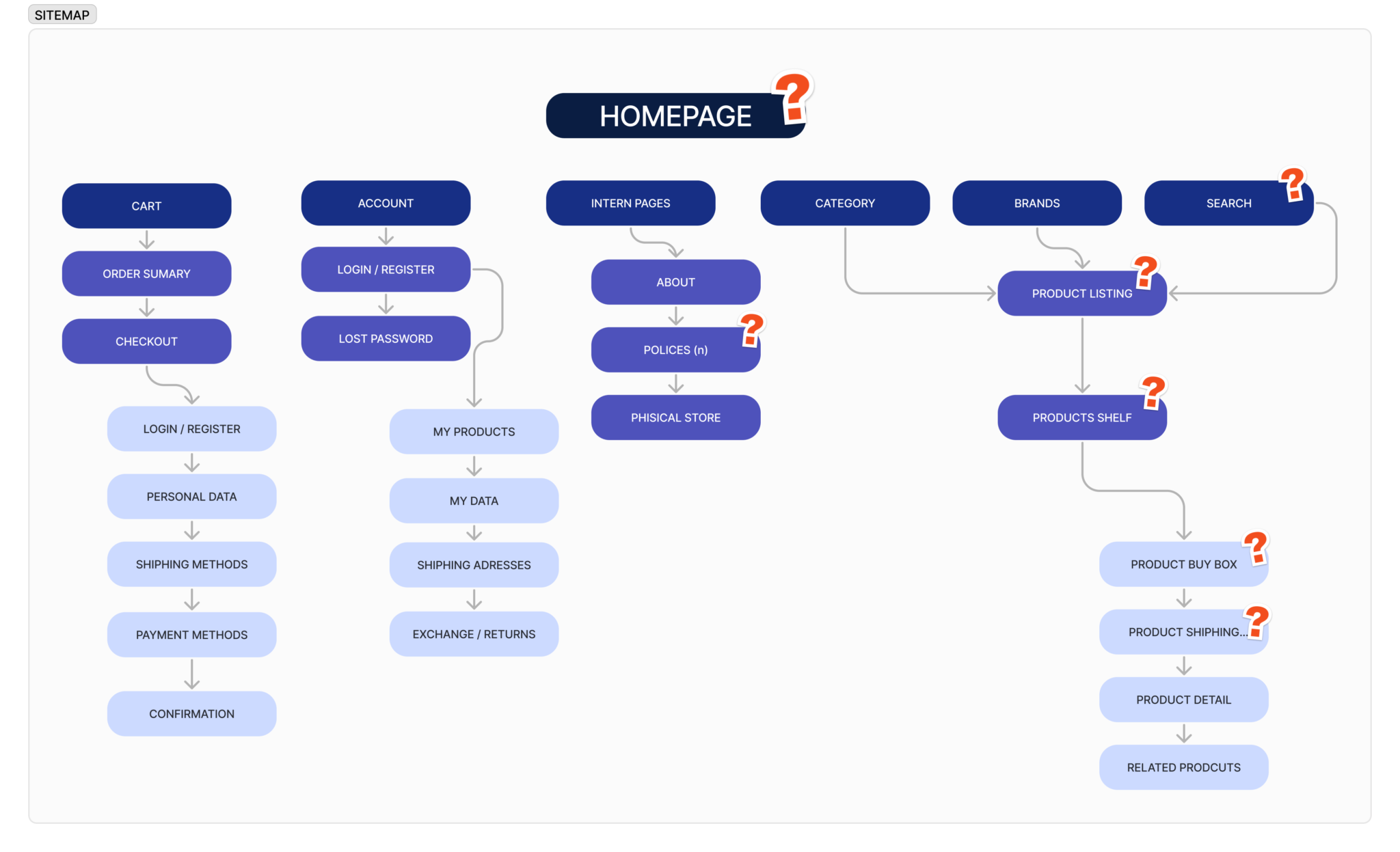Click the question mark on HOMEPAGE node
This screenshot has width=1400, height=852.
point(793,98)
